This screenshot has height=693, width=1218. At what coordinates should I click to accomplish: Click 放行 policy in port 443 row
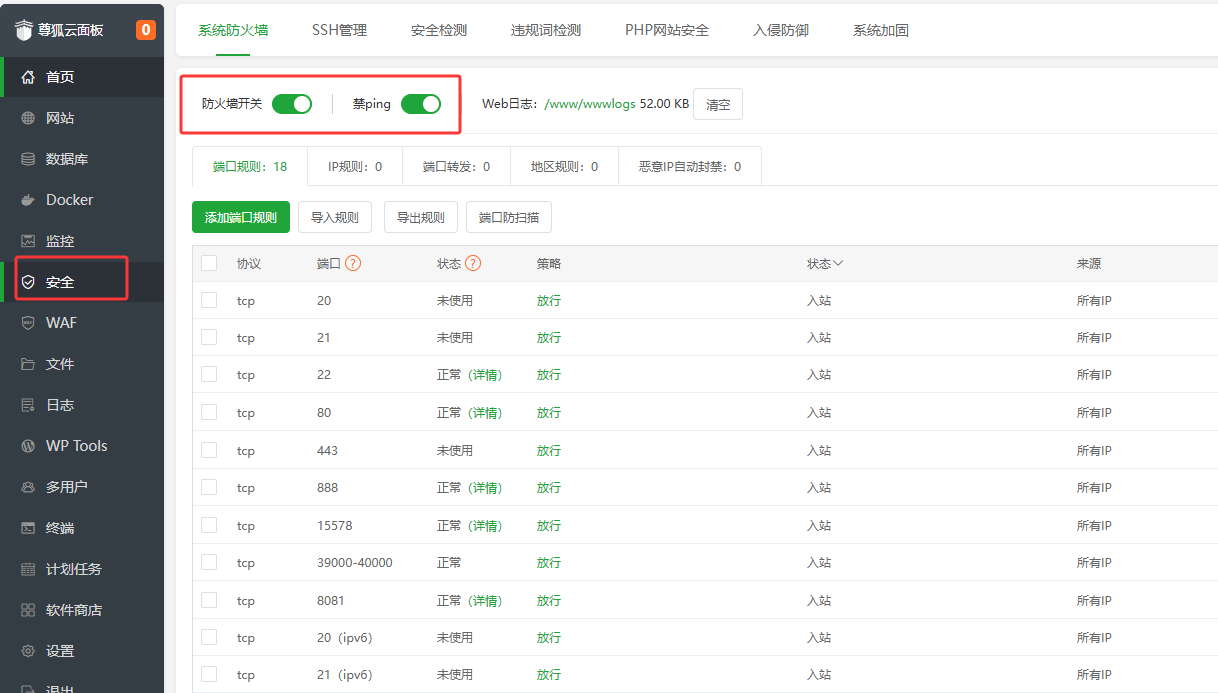click(549, 450)
